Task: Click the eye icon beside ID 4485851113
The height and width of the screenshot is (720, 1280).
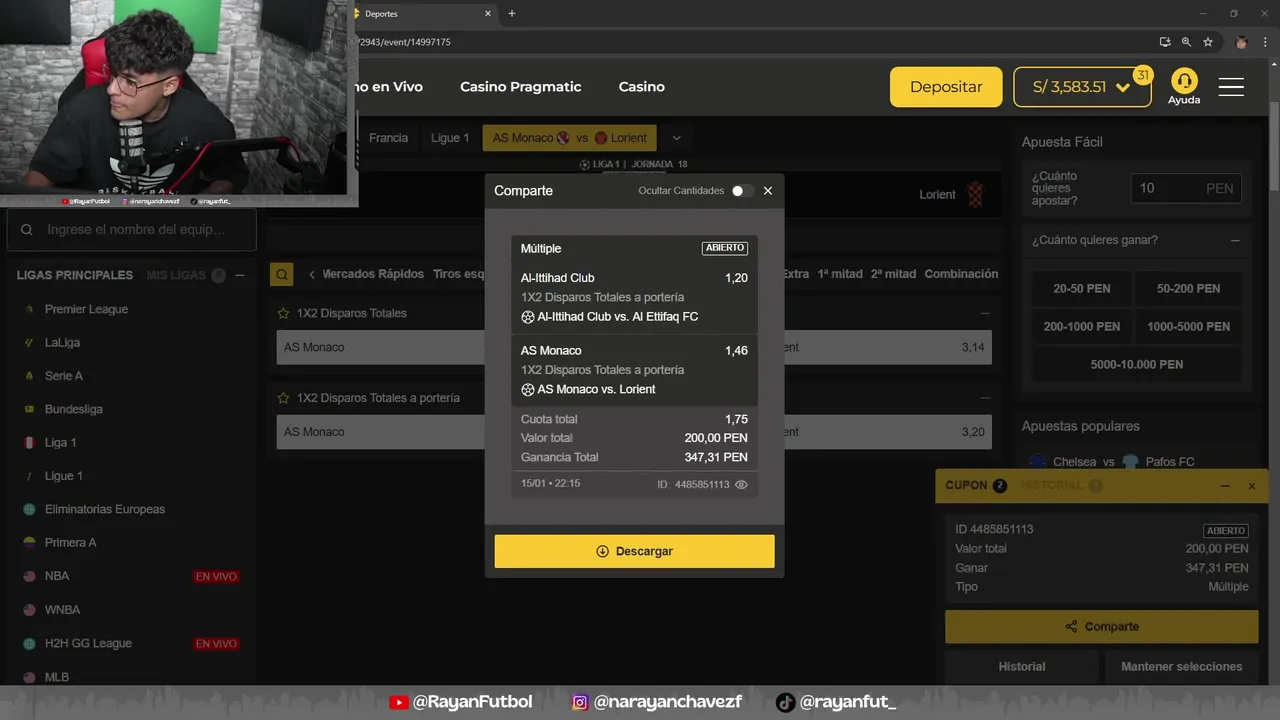Action: click(741, 484)
